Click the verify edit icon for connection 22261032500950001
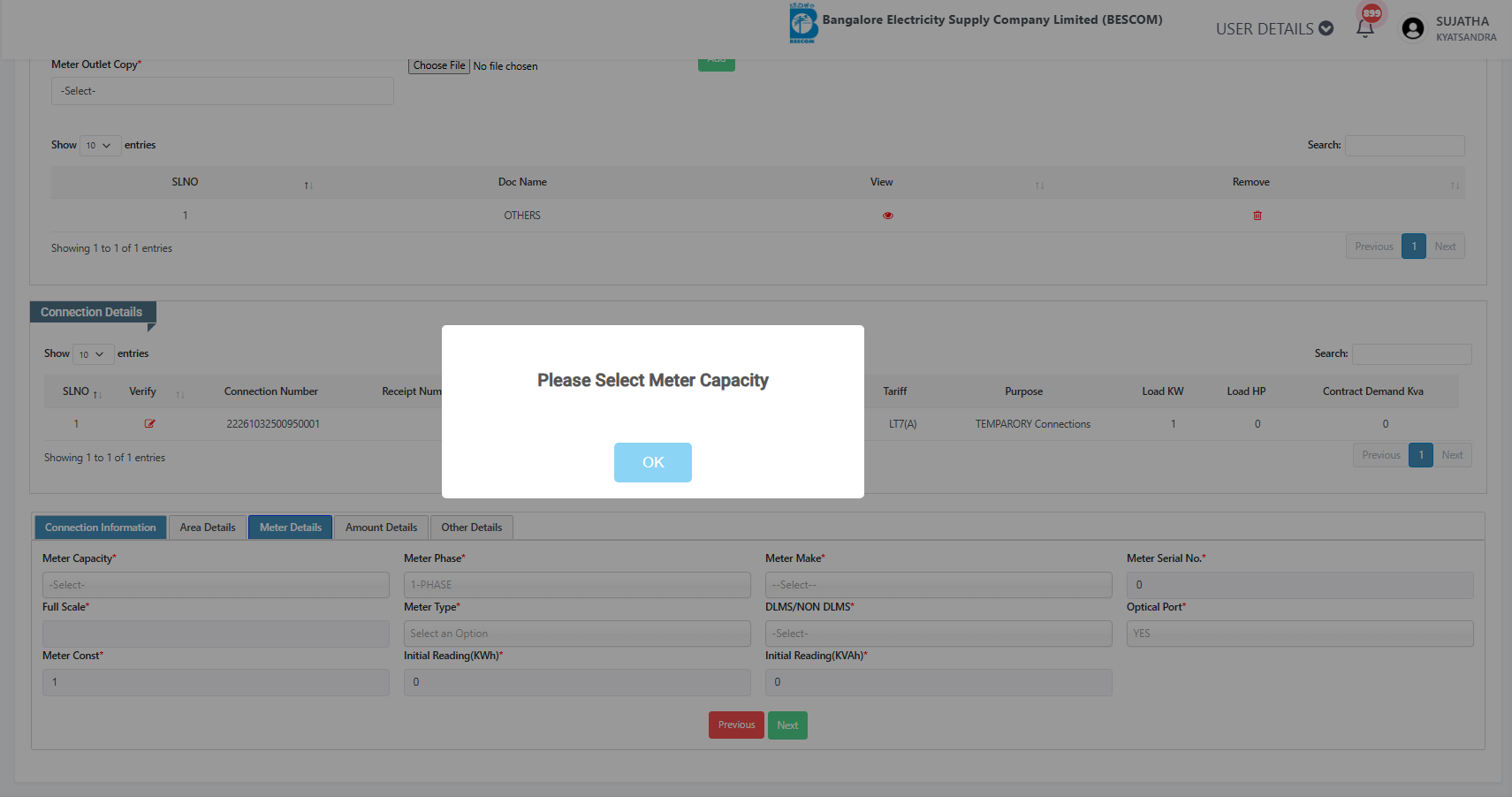This screenshot has width=1512, height=797. click(149, 424)
